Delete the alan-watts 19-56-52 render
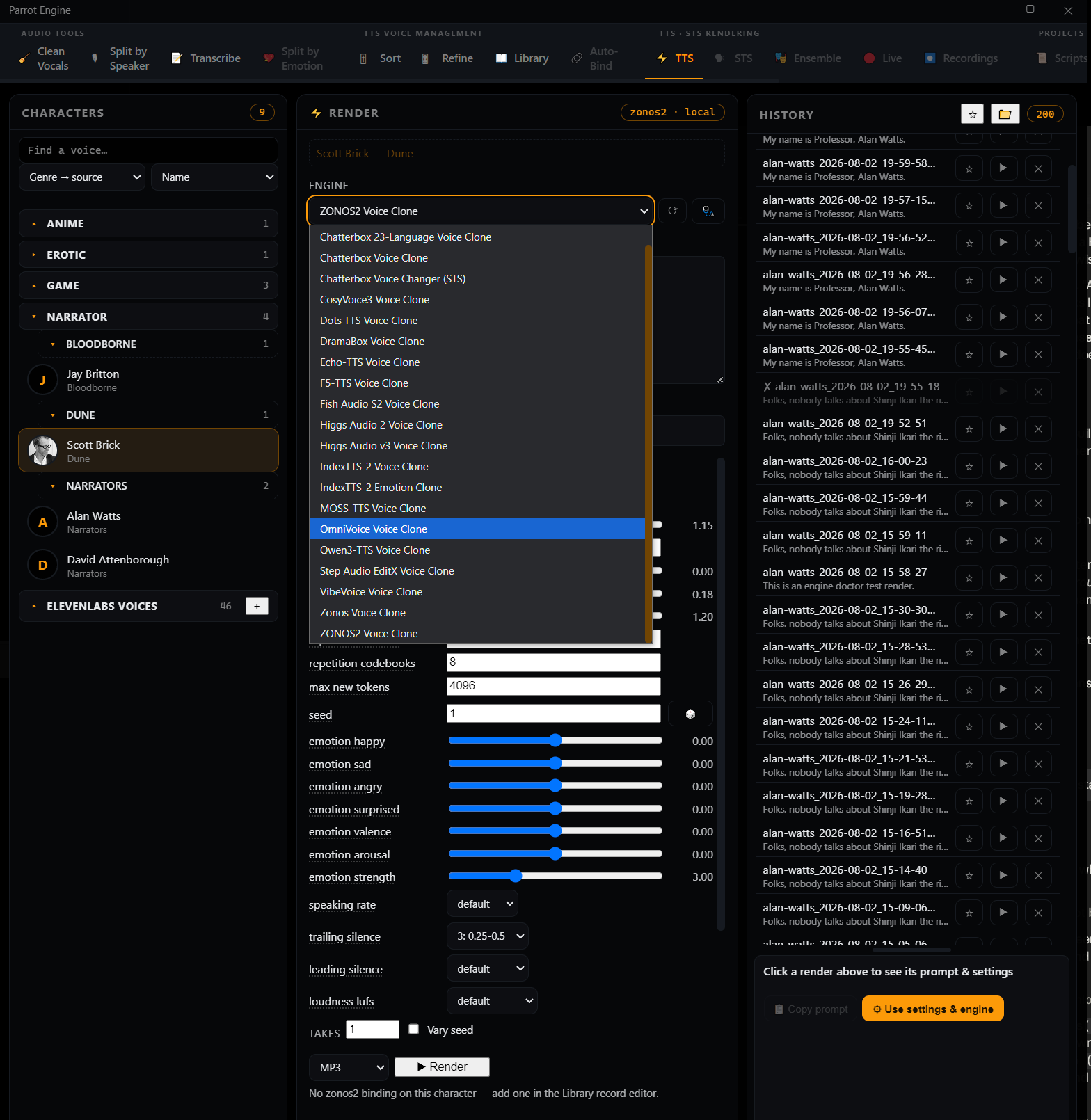The width and height of the screenshot is (1091, 1120). pyautogui.click(x=1038, y=243)
